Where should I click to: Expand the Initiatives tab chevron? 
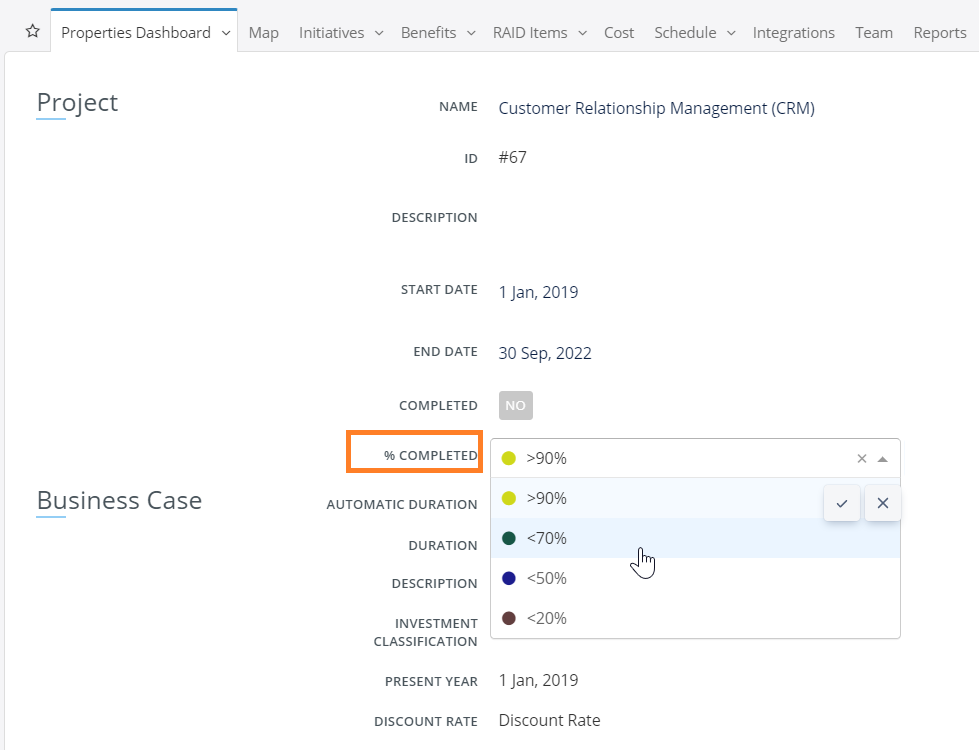point(379,33)
